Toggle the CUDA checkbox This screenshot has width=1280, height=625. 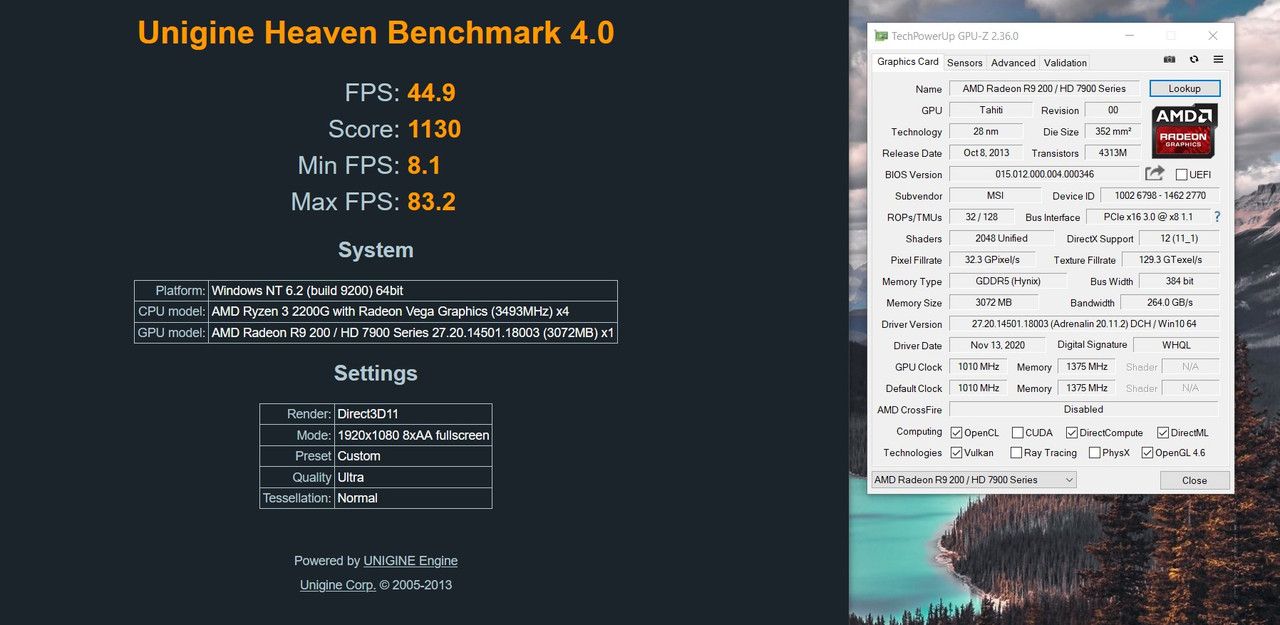coord(1017,433)
